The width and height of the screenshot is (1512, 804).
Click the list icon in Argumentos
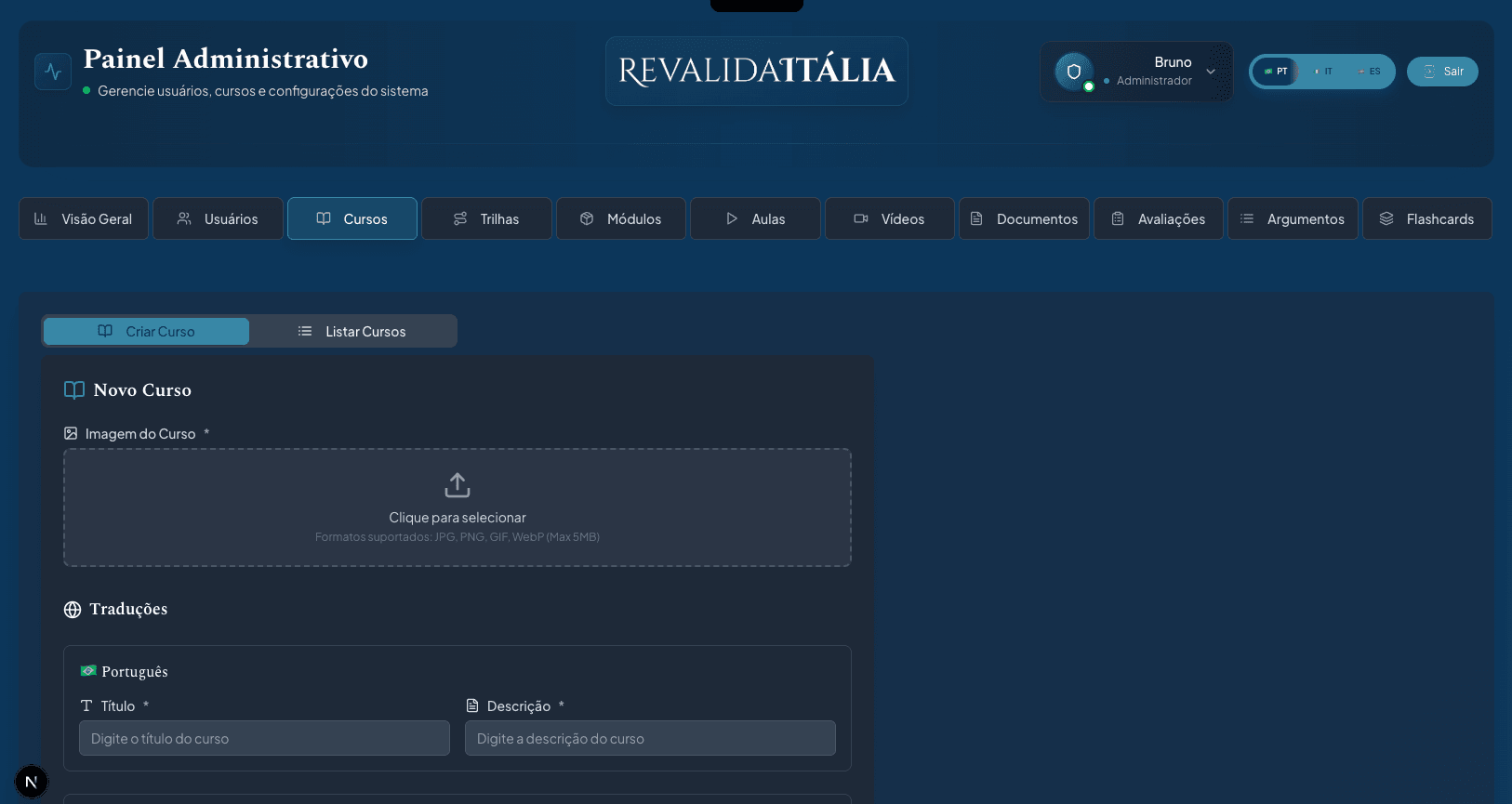click(1247, 218)
